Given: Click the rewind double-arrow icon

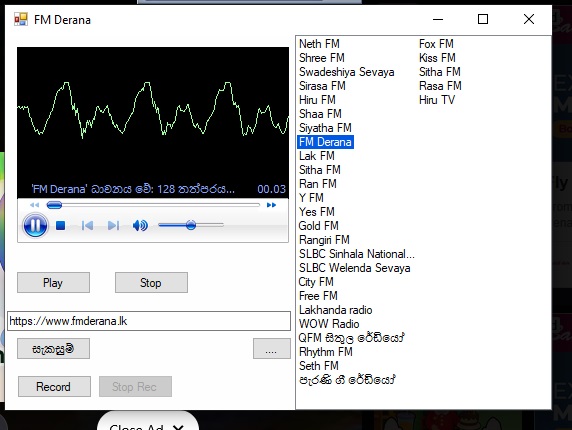Looking at the screenshot, I should (x=34, y=205).
